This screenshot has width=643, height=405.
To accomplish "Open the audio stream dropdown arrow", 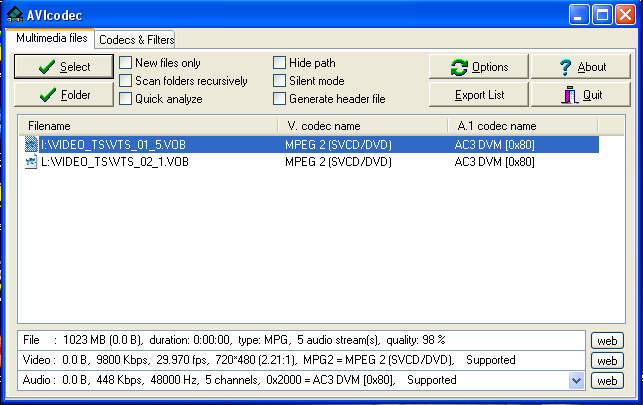I will pos(576,381).
